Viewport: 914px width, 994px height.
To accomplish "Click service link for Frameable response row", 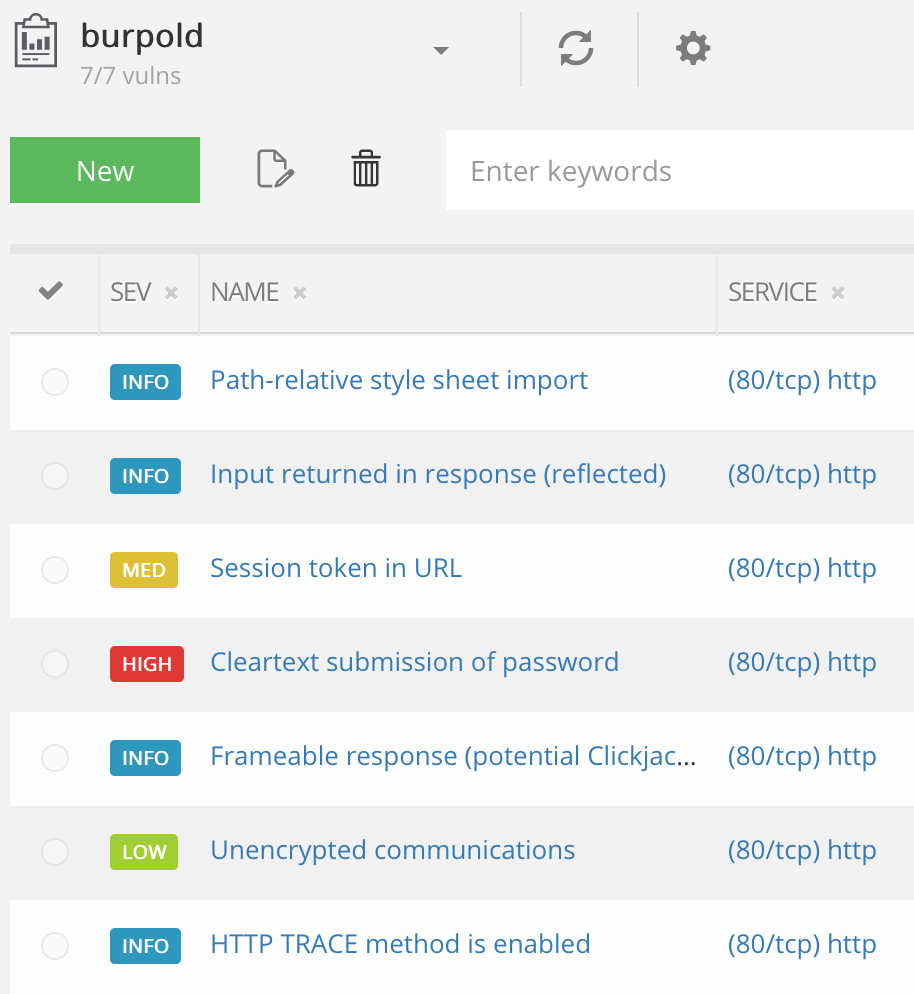I will 802,756.
